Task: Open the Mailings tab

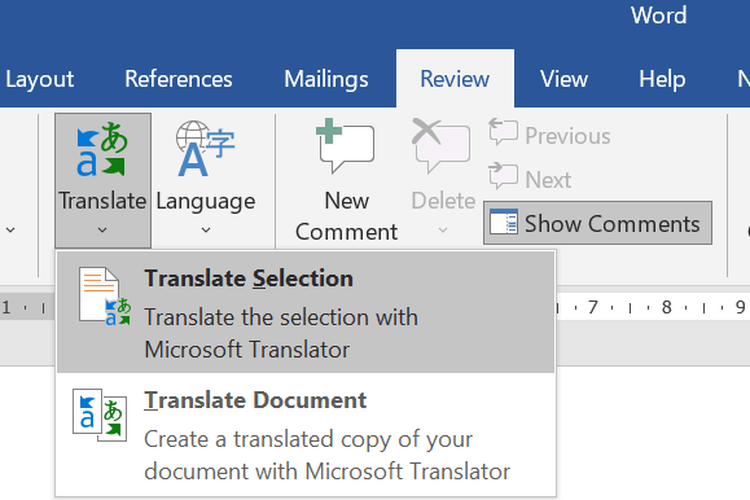Action: tap(326, 79)
